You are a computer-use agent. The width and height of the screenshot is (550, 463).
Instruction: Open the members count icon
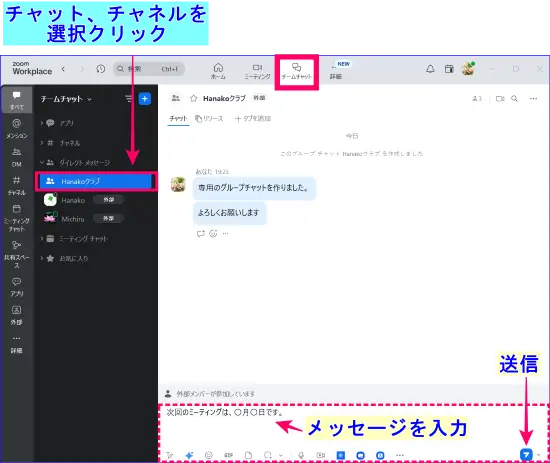tap(477, 99)
